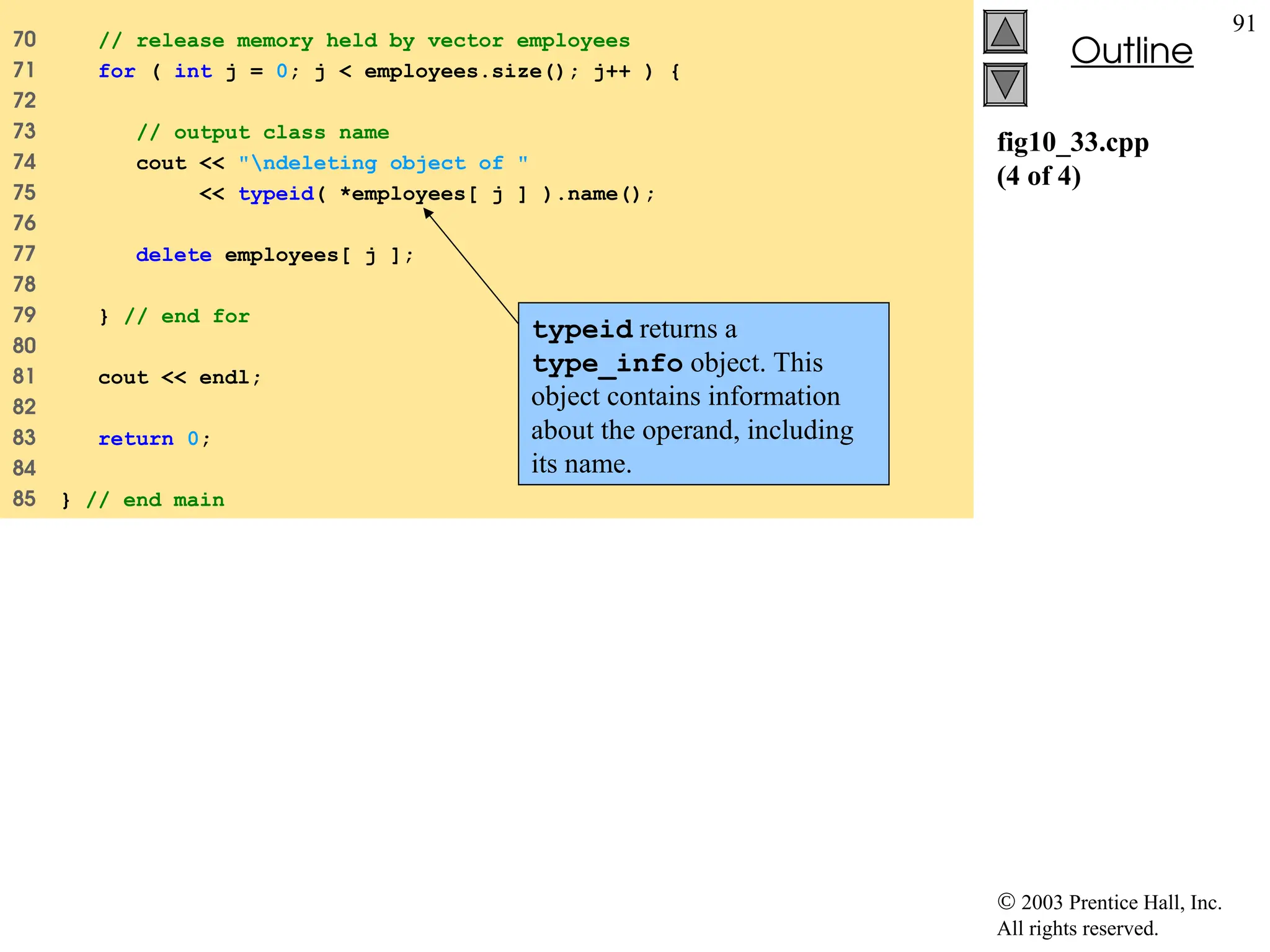1270x952 pixels.
Task: Click 'cout << endl;' on line 81
Action: pyautogui.click(x=180, y=377)
